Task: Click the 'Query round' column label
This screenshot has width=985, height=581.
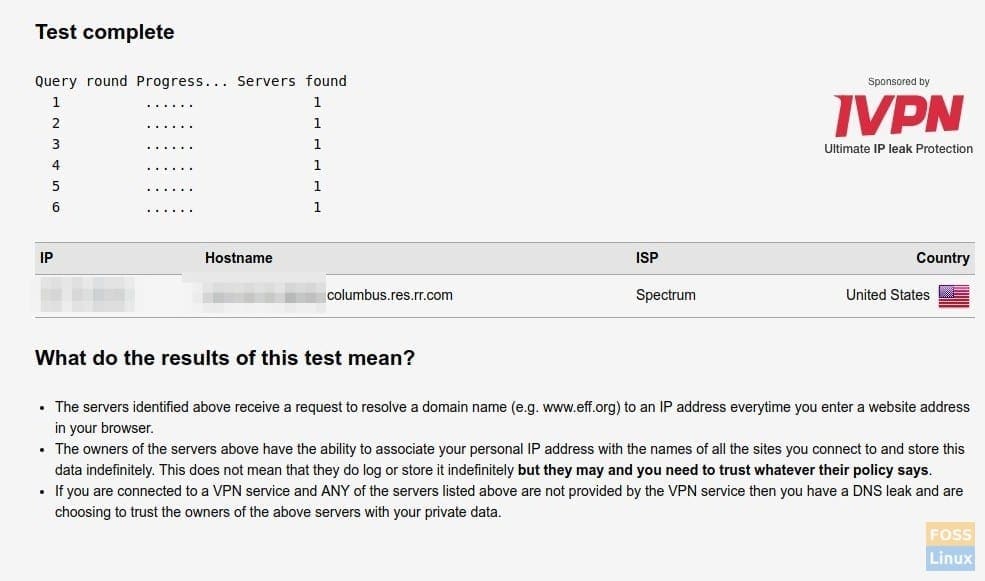Action: pos(81,82)
